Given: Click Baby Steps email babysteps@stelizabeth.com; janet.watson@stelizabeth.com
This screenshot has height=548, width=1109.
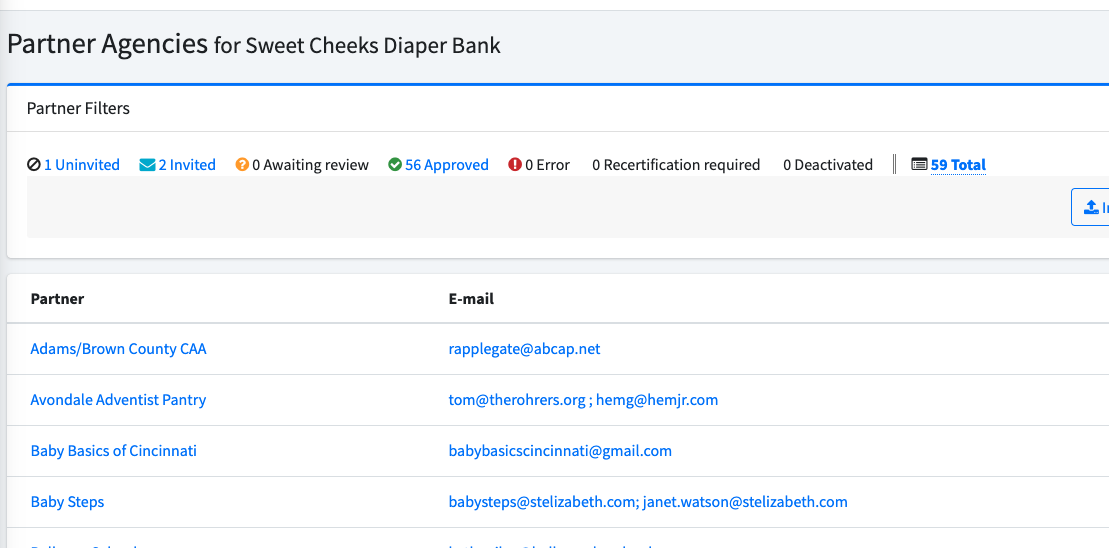Looking at the screenshot, I should 648,501.
